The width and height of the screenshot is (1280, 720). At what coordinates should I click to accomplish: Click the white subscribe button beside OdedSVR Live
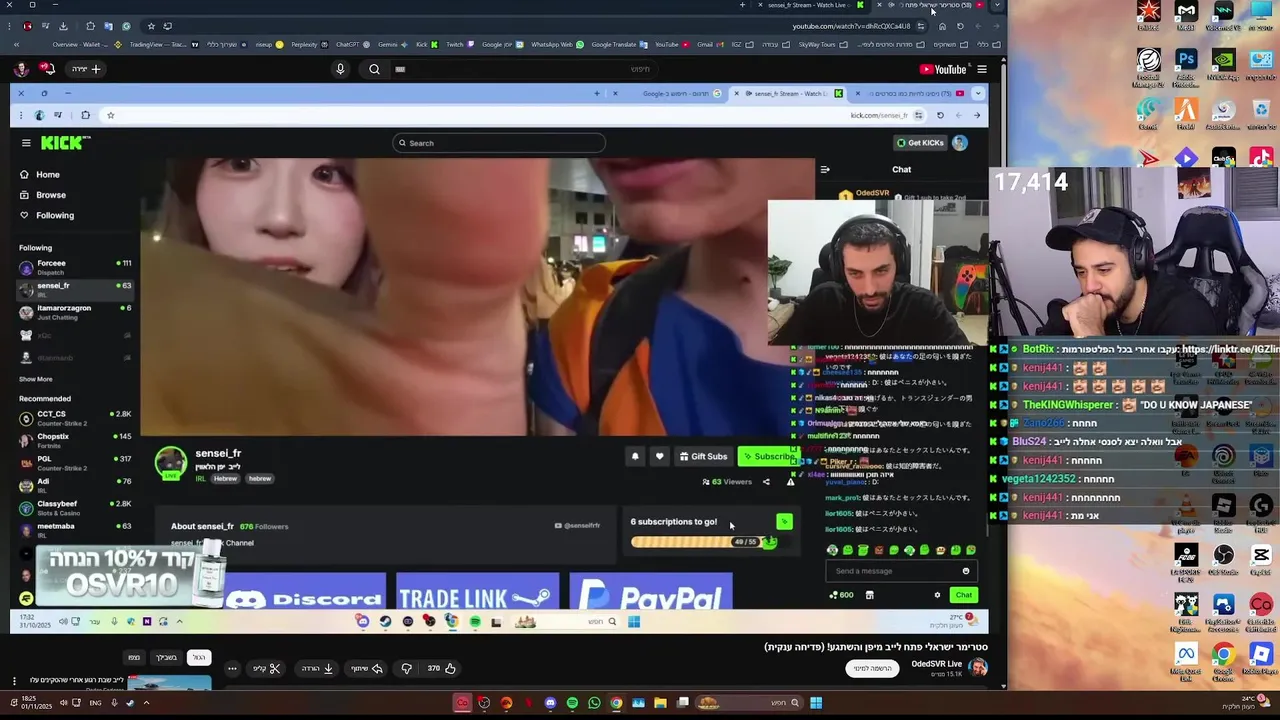pyautogui.click(x=872, y=668)
